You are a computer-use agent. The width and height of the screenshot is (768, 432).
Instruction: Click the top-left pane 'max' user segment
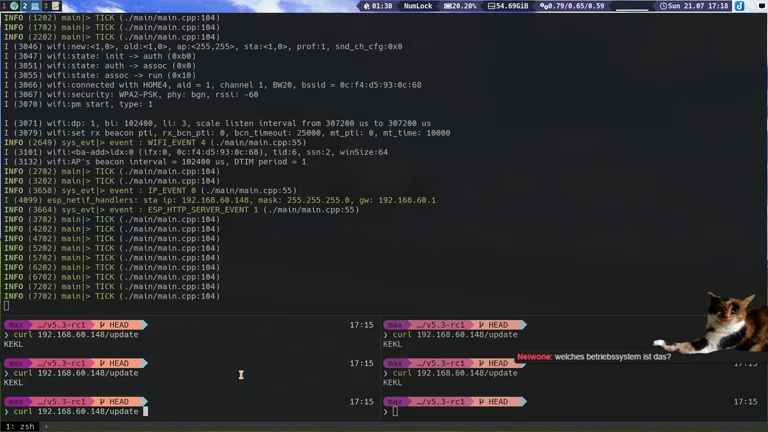coord(16,325)
